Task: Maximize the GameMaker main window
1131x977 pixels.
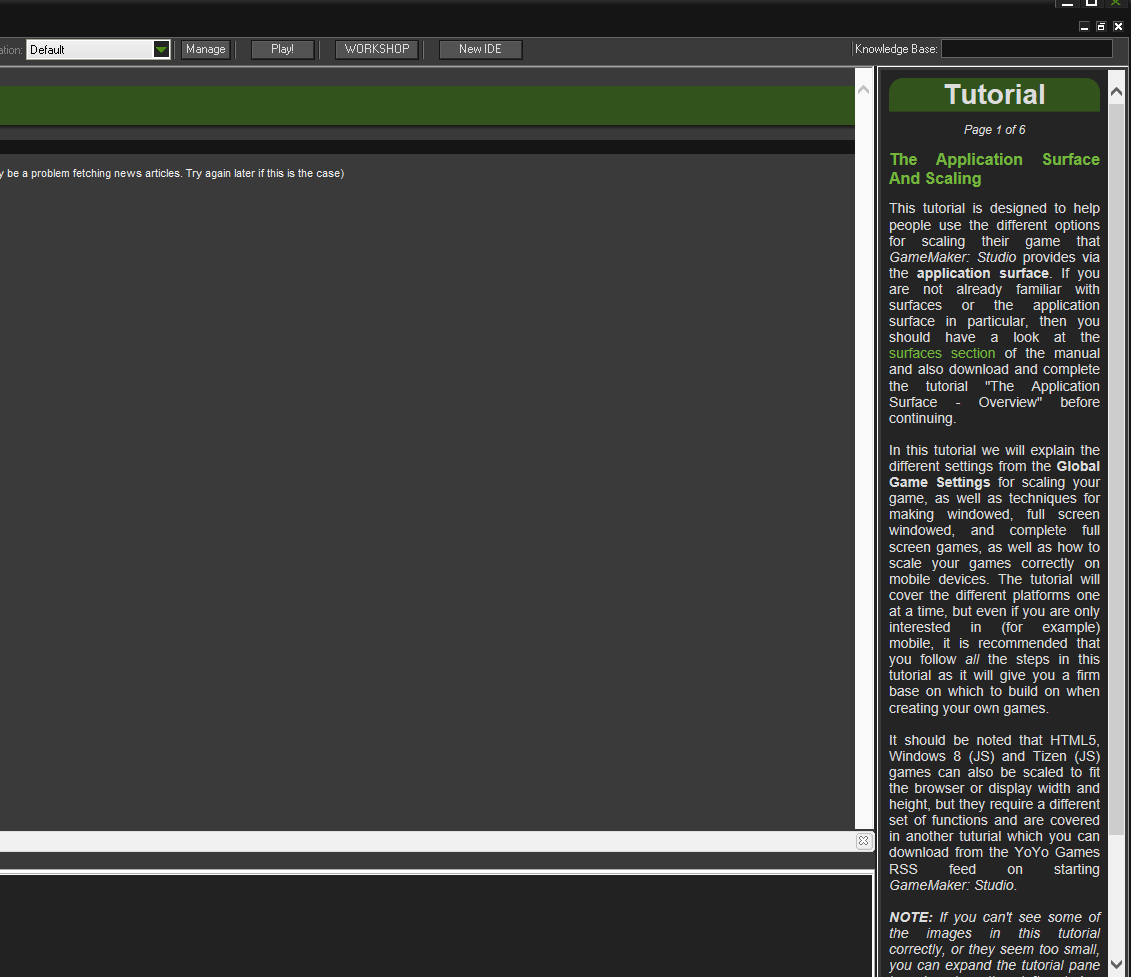Action: 1091,4
